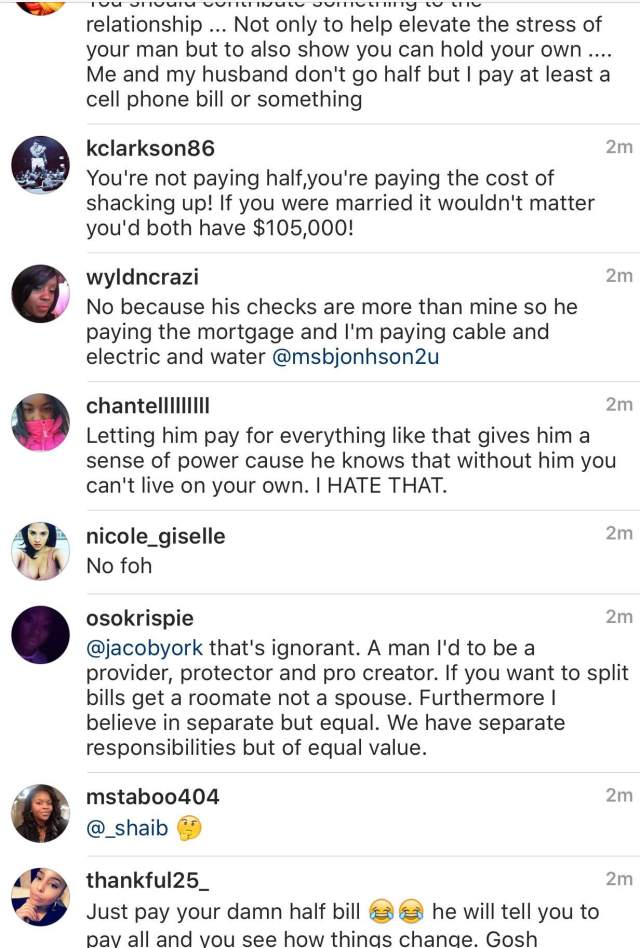Tap thankful25_'s avatar image
This screenshot has width=640, height=948.
pos(40,897)
